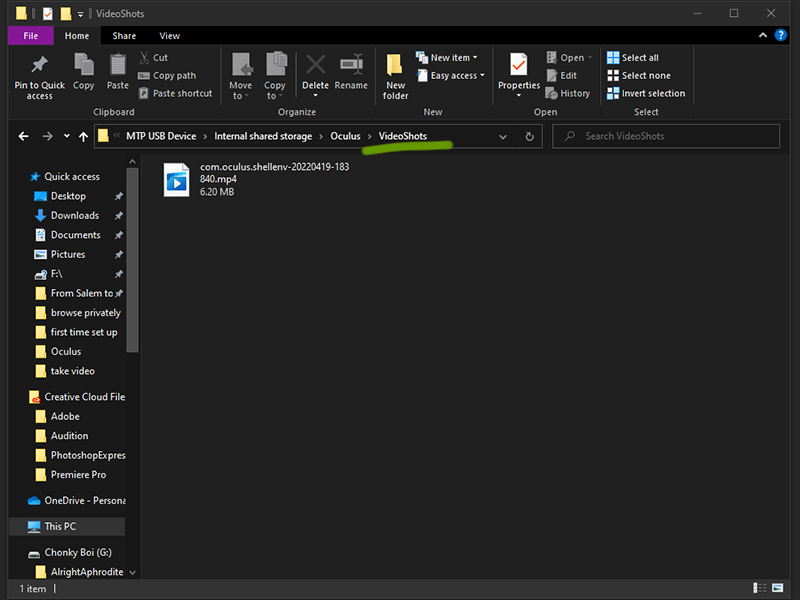Expand the Easy access dropdown

457,76
